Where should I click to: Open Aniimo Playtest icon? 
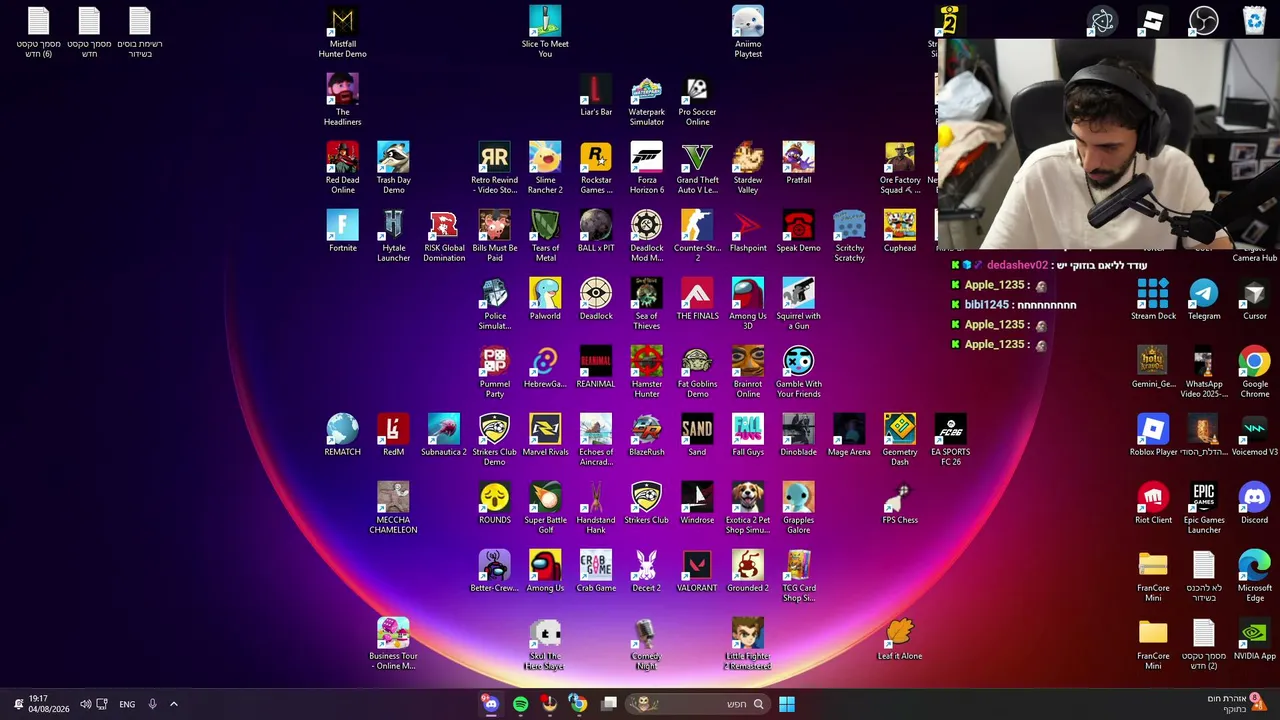[x=748, y=32]
